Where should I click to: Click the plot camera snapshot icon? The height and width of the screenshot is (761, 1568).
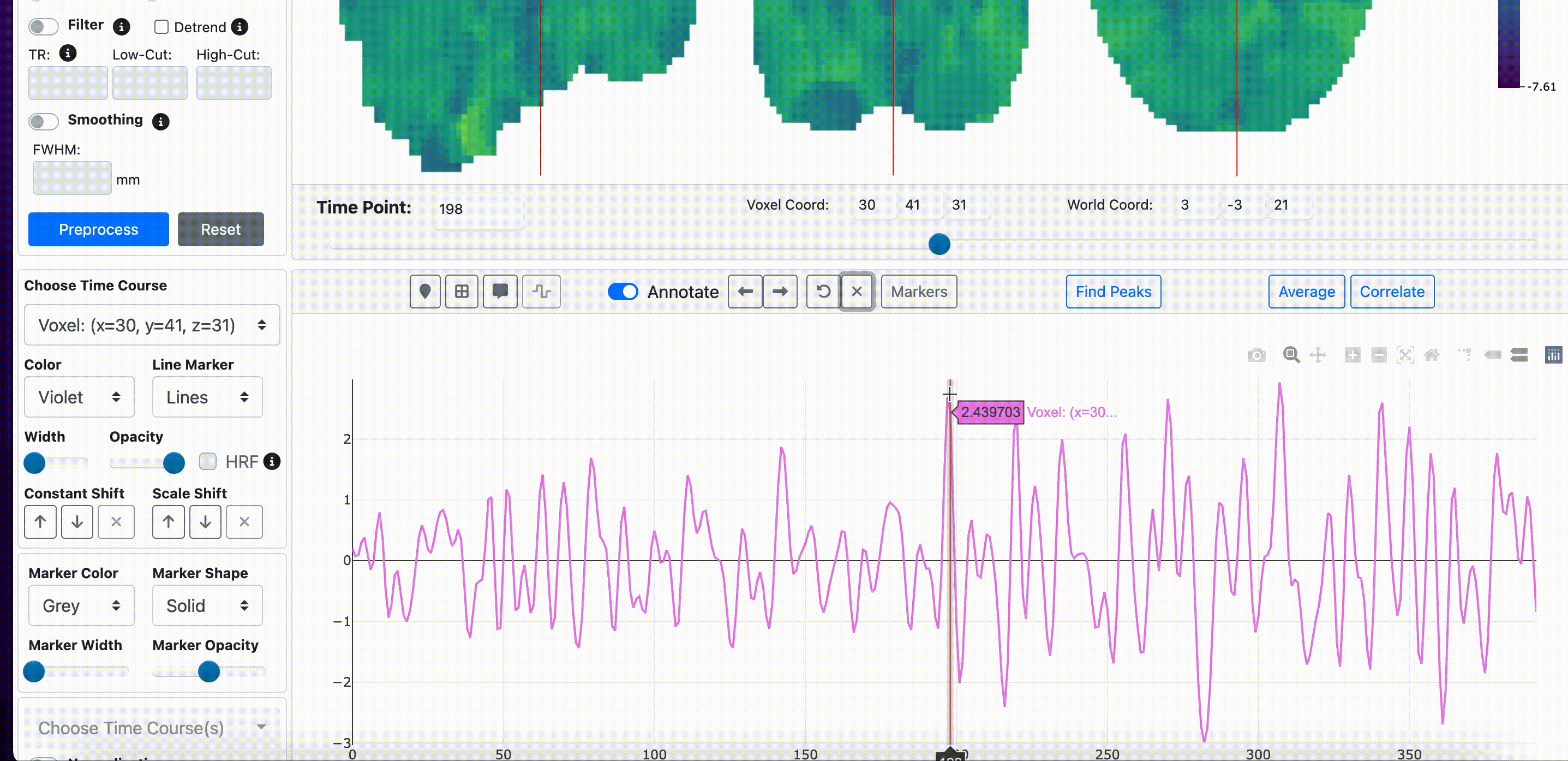click(1256, 355)
